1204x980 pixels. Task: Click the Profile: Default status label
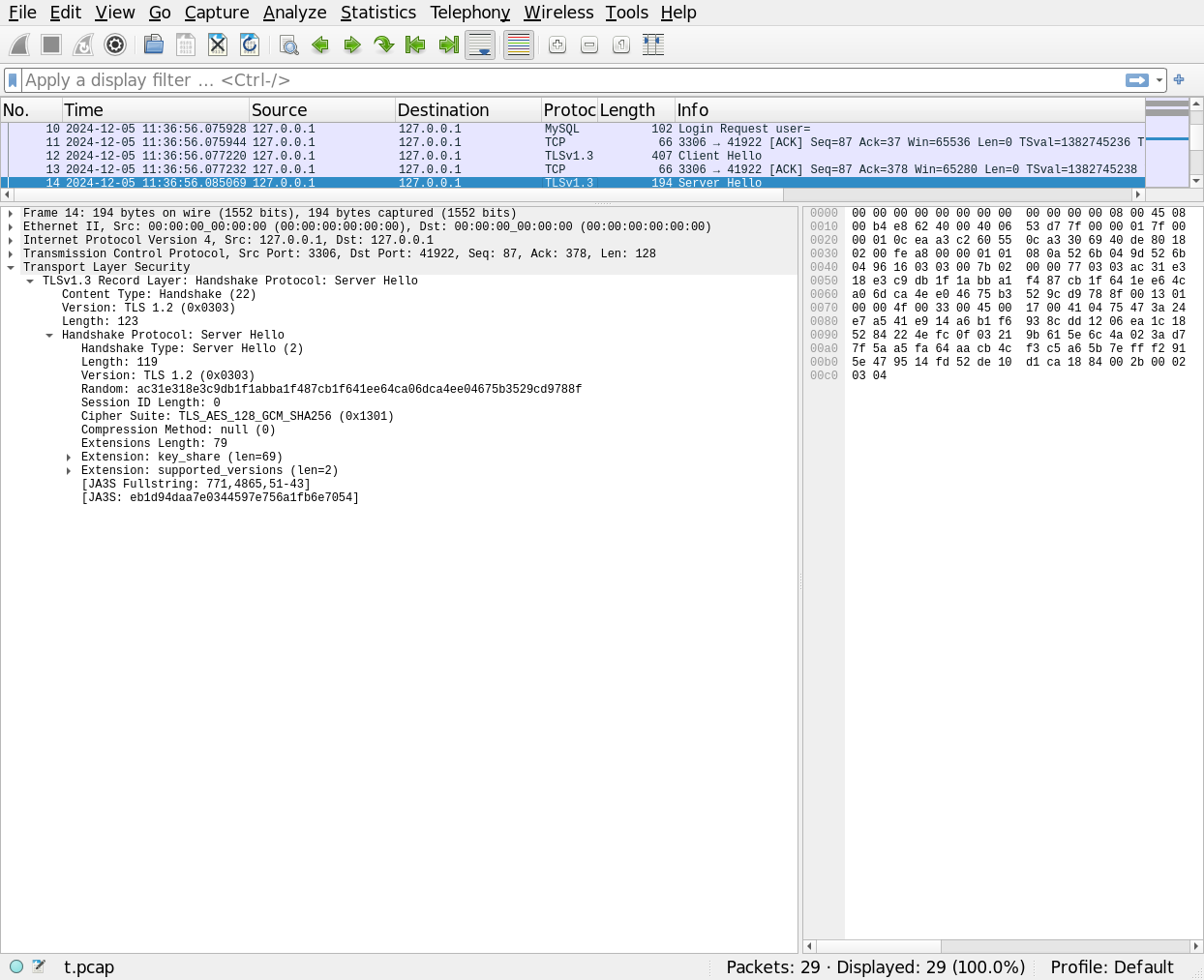click(1111, 967)
